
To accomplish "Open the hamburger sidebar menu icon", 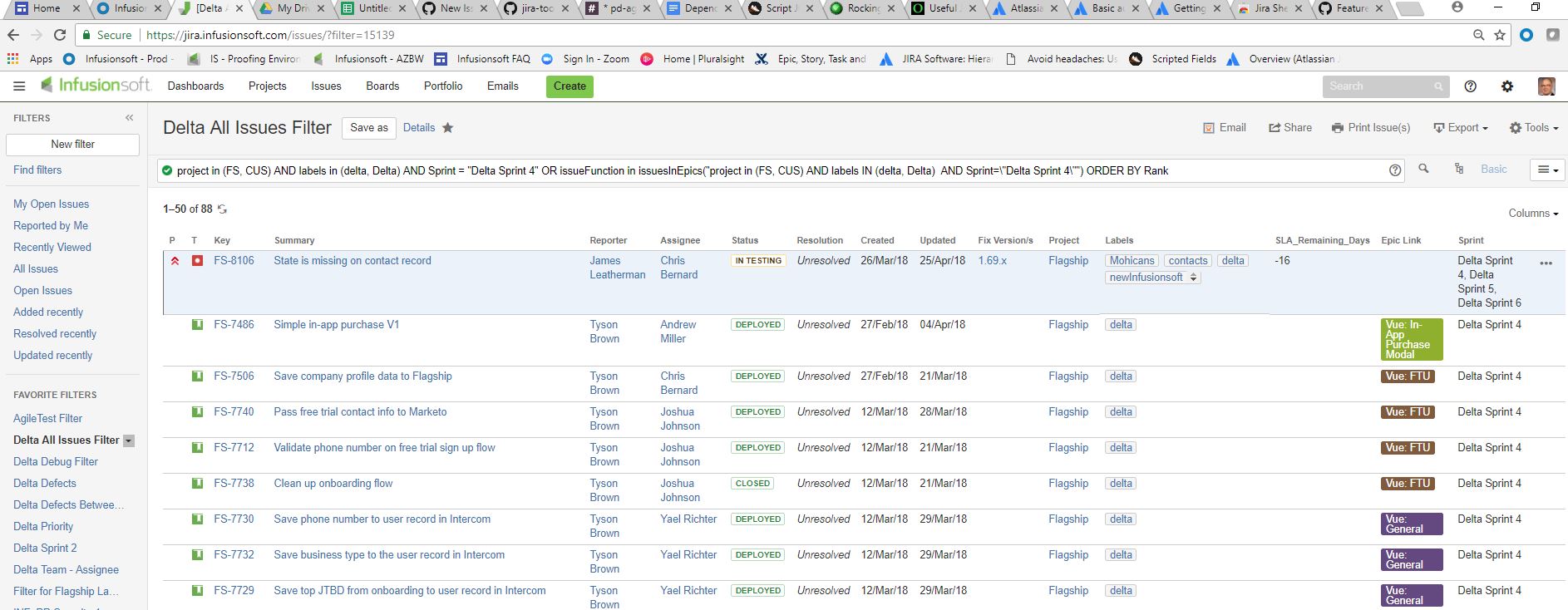I will click(19, 86).
